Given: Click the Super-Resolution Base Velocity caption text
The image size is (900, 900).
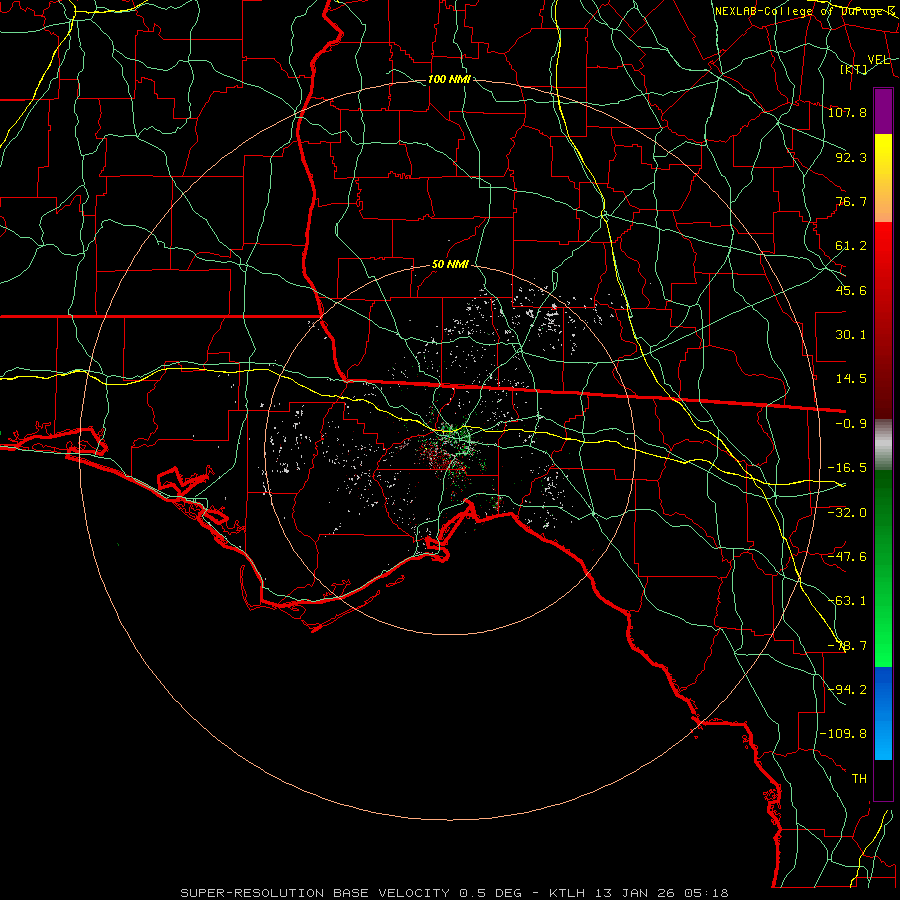Looking at the screenshot, I should click(x=455, y=893).
